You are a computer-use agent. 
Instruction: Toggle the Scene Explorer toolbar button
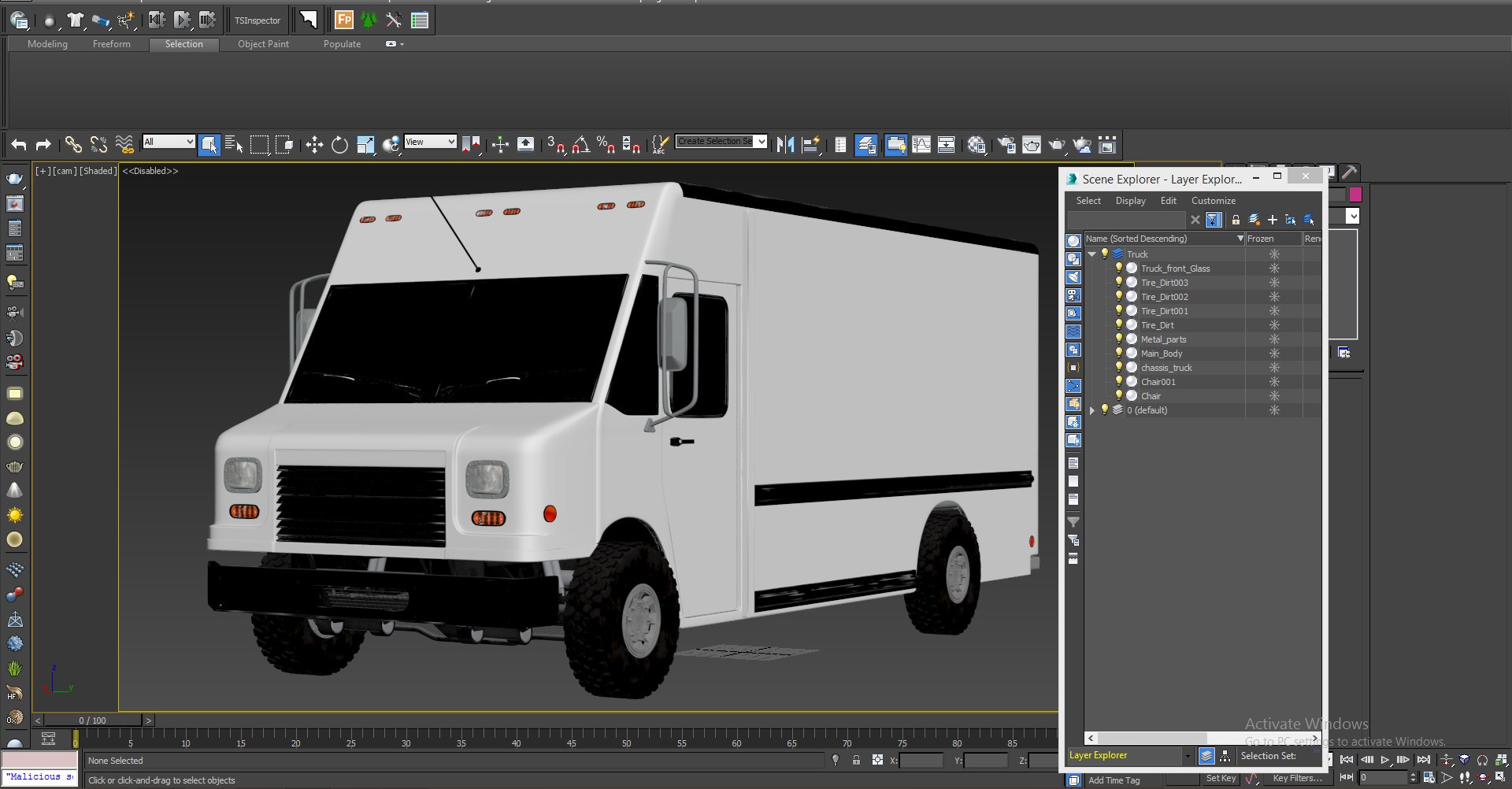[x=840, y=144]
